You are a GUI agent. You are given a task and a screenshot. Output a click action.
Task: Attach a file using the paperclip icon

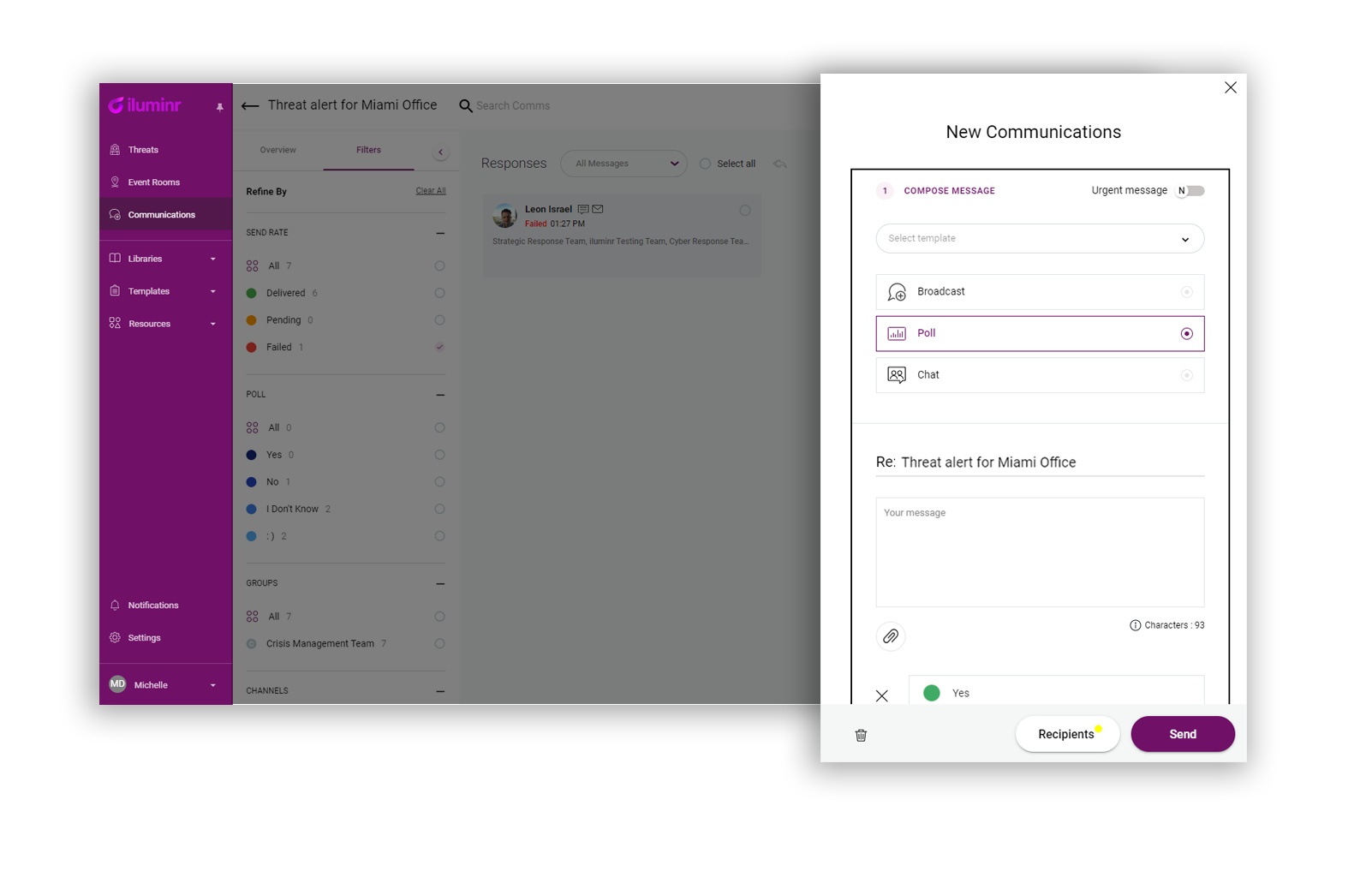[891, 636]
